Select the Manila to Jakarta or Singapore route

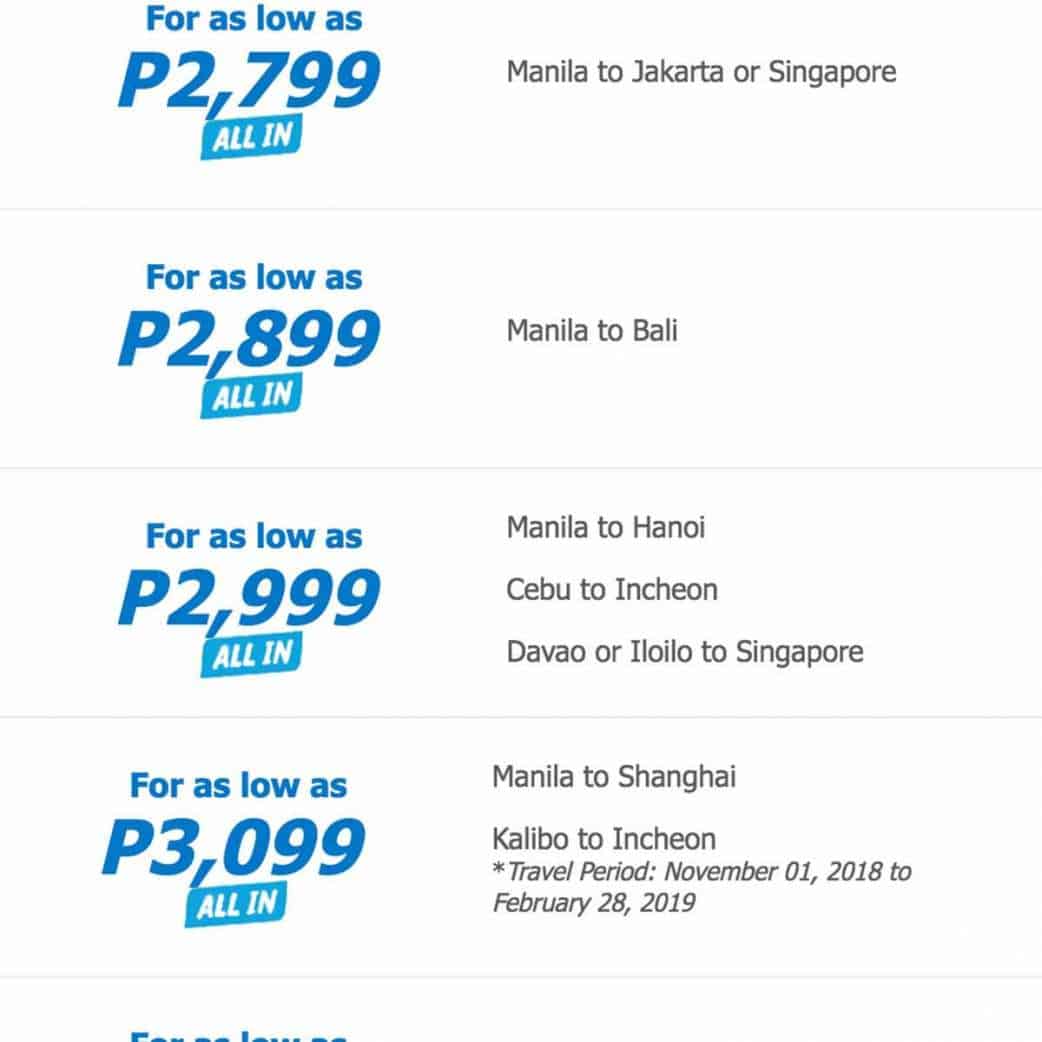coord(701,72)
